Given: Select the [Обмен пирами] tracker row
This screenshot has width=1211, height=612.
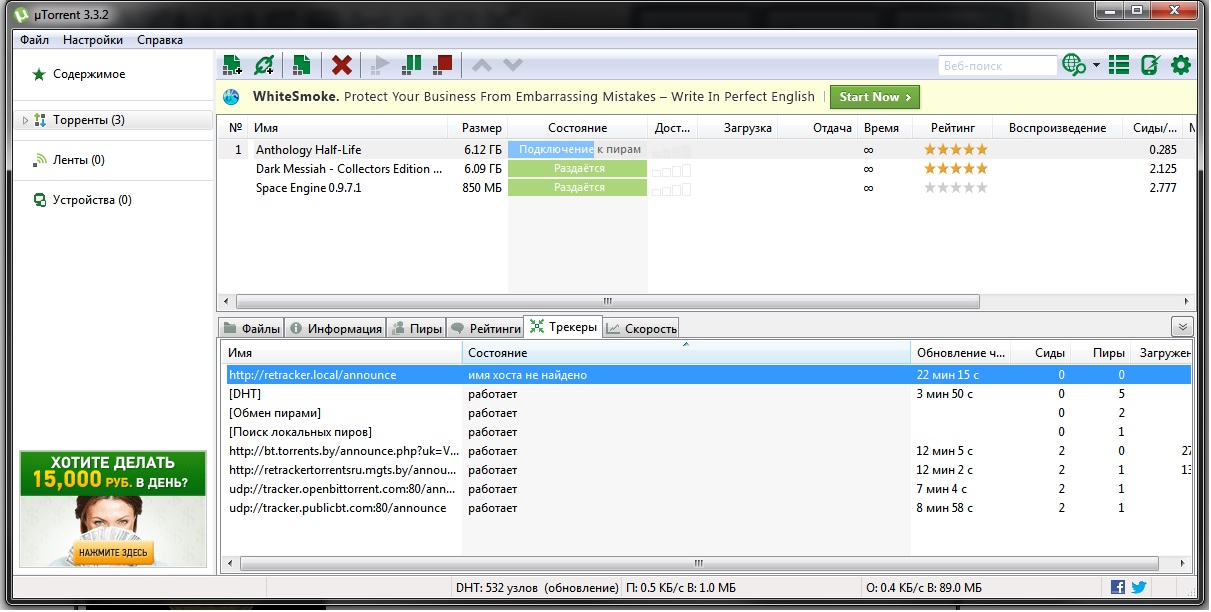Looking at the screenshot, I should tap(709, 413).
